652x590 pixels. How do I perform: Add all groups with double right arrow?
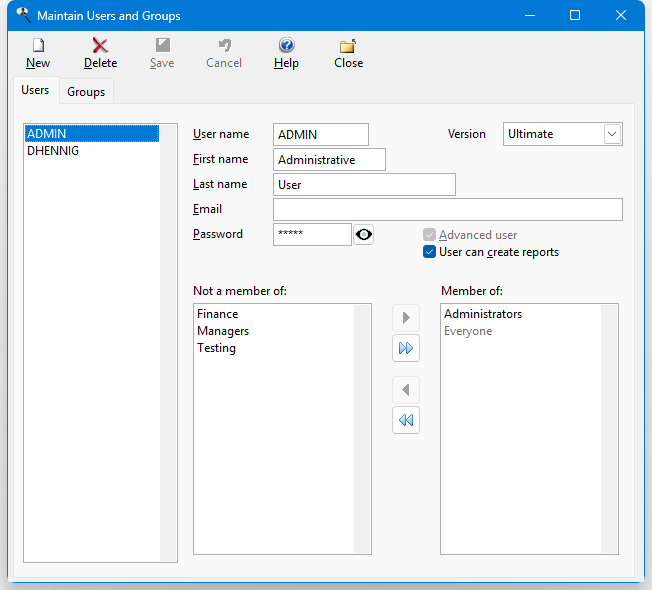click(x=406, y=348)
